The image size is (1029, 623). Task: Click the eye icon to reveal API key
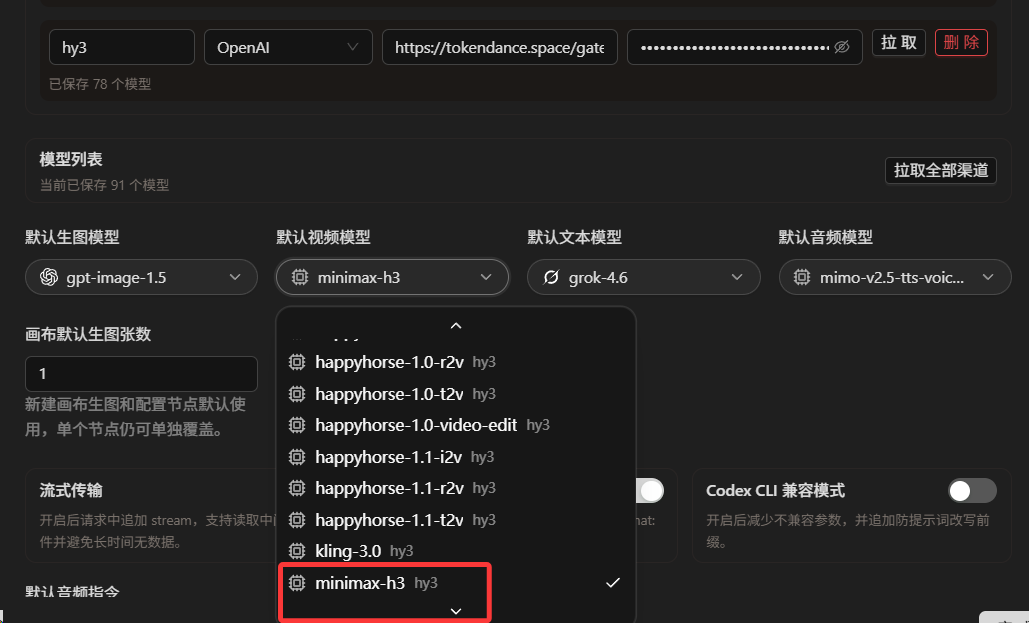(842, 47)
